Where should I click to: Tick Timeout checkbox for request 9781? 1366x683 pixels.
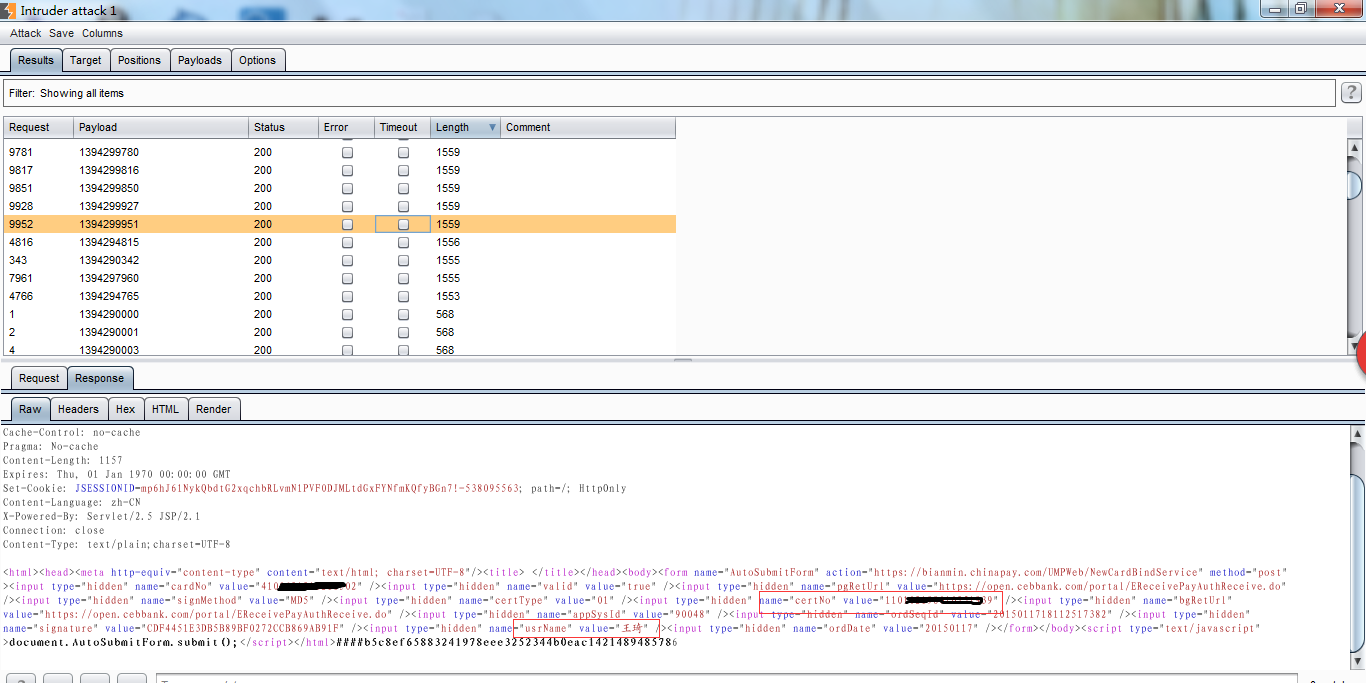(403, 153)
